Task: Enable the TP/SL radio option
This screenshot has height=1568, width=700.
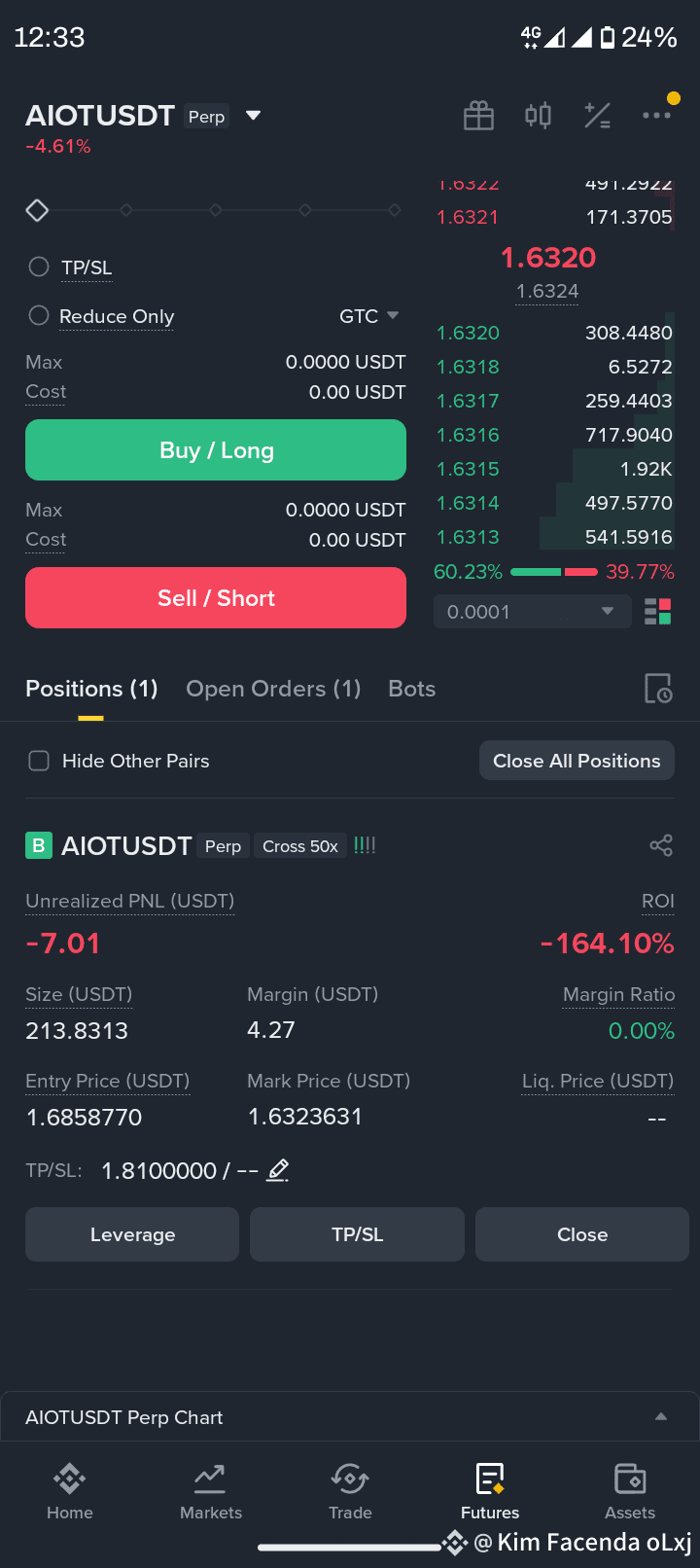Action: 39,267
